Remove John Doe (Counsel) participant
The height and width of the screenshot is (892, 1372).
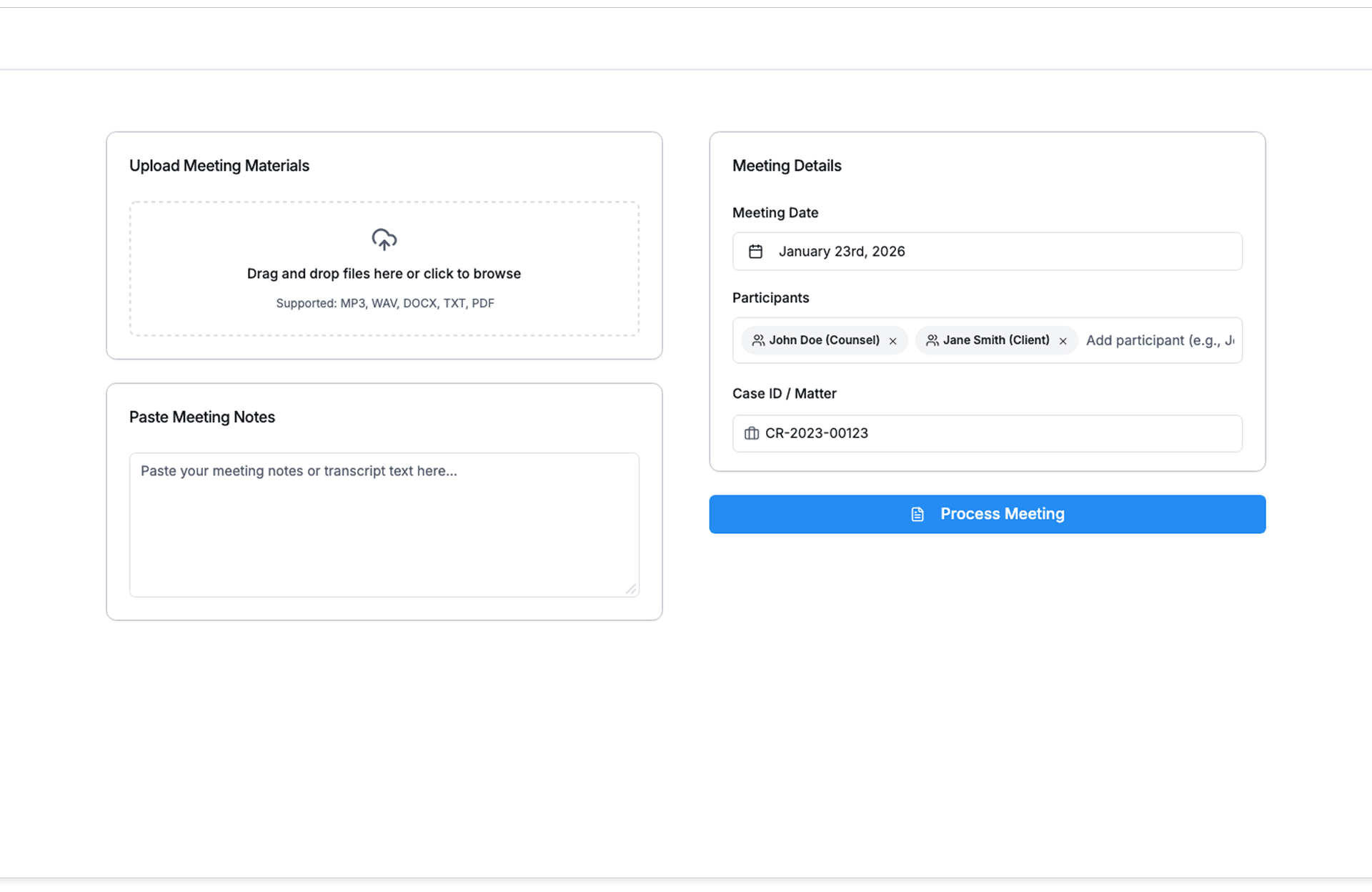pyautogui.click(x=893, y=341)
